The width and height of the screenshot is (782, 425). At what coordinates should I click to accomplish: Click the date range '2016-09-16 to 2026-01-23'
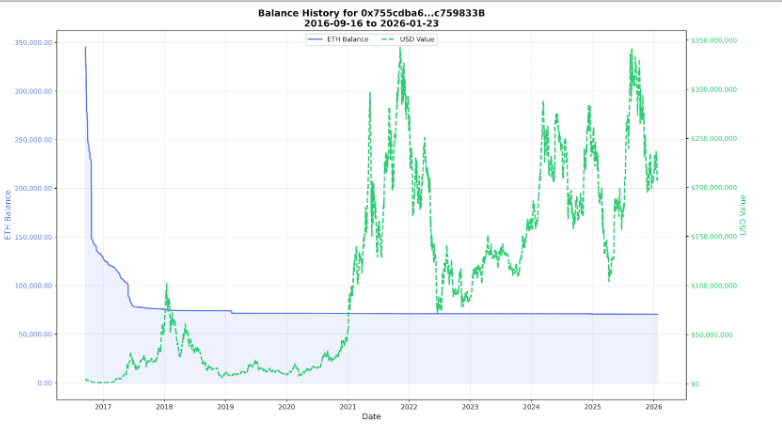click(x=371, y=23)
